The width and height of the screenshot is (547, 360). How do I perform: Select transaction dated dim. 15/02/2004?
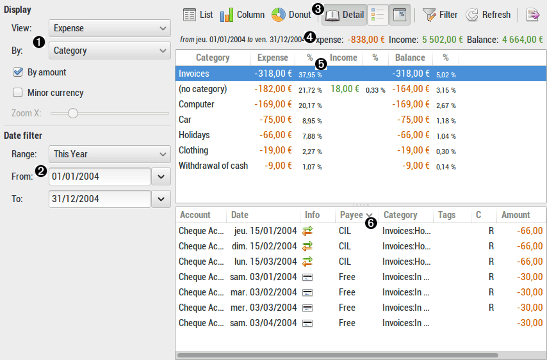click(361, 246)
